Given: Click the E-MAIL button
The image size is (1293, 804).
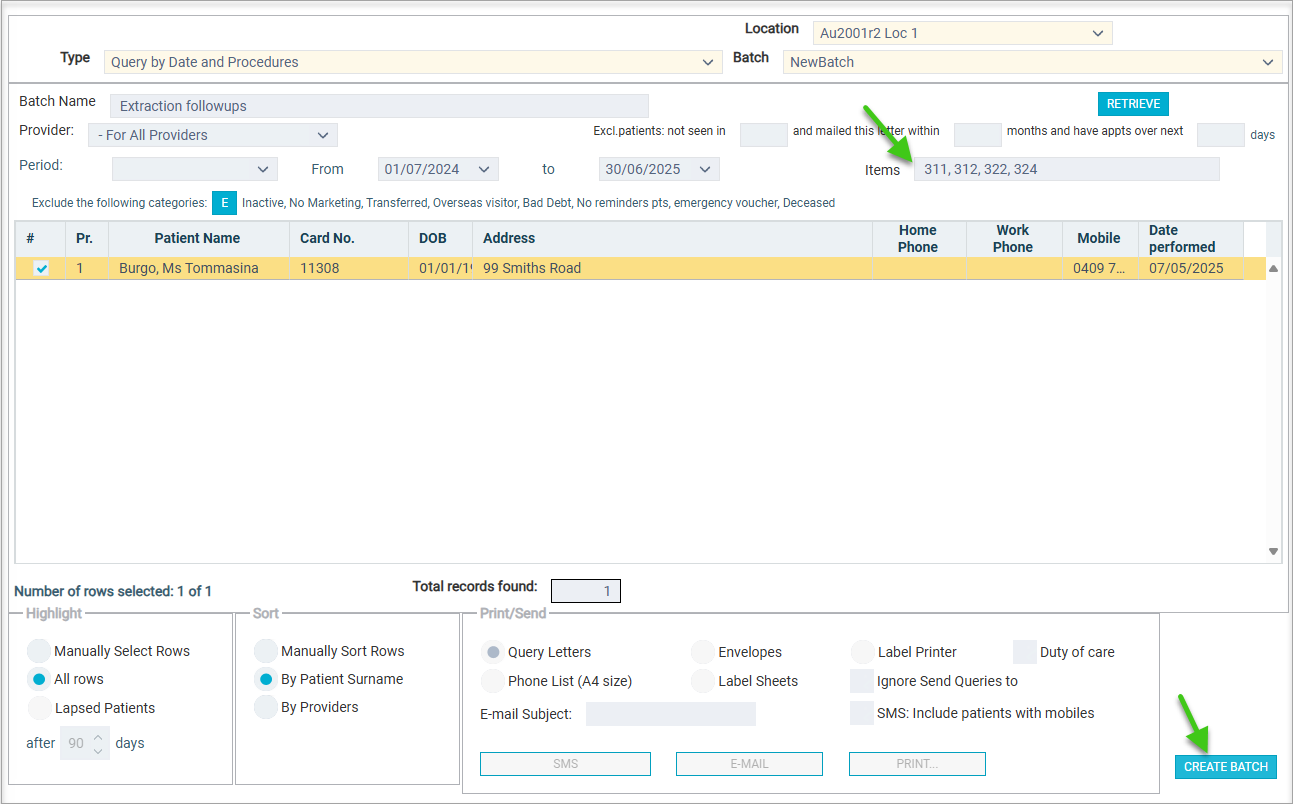Looking at the screenshot, I should [749, 764].
